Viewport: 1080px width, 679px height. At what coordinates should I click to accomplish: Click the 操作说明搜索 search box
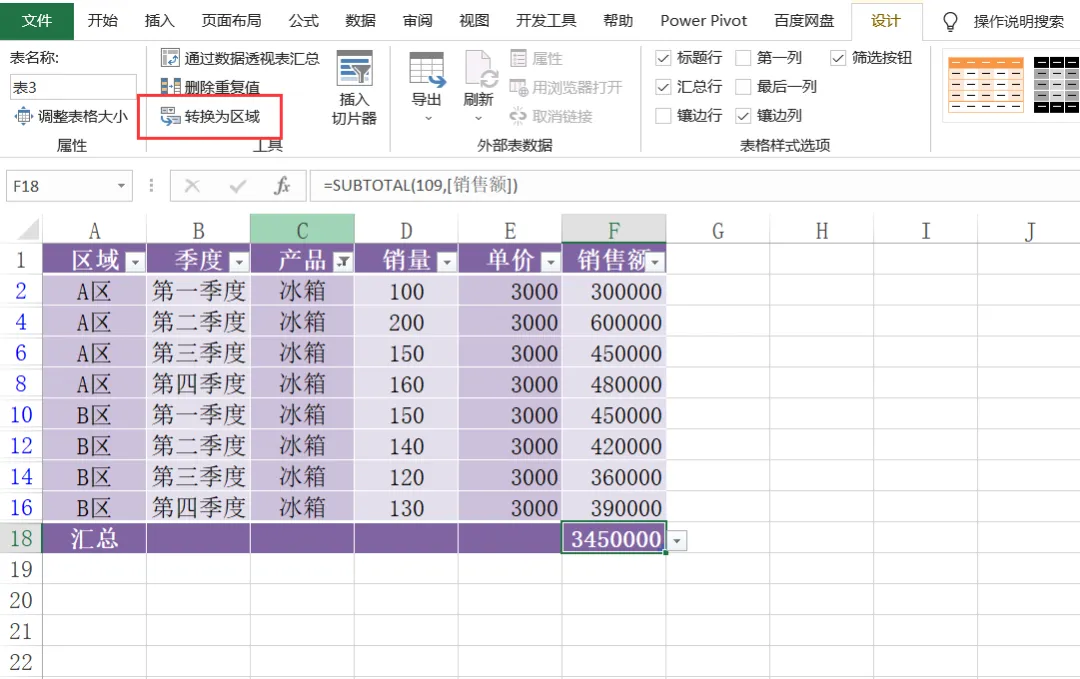(1019, 21)
